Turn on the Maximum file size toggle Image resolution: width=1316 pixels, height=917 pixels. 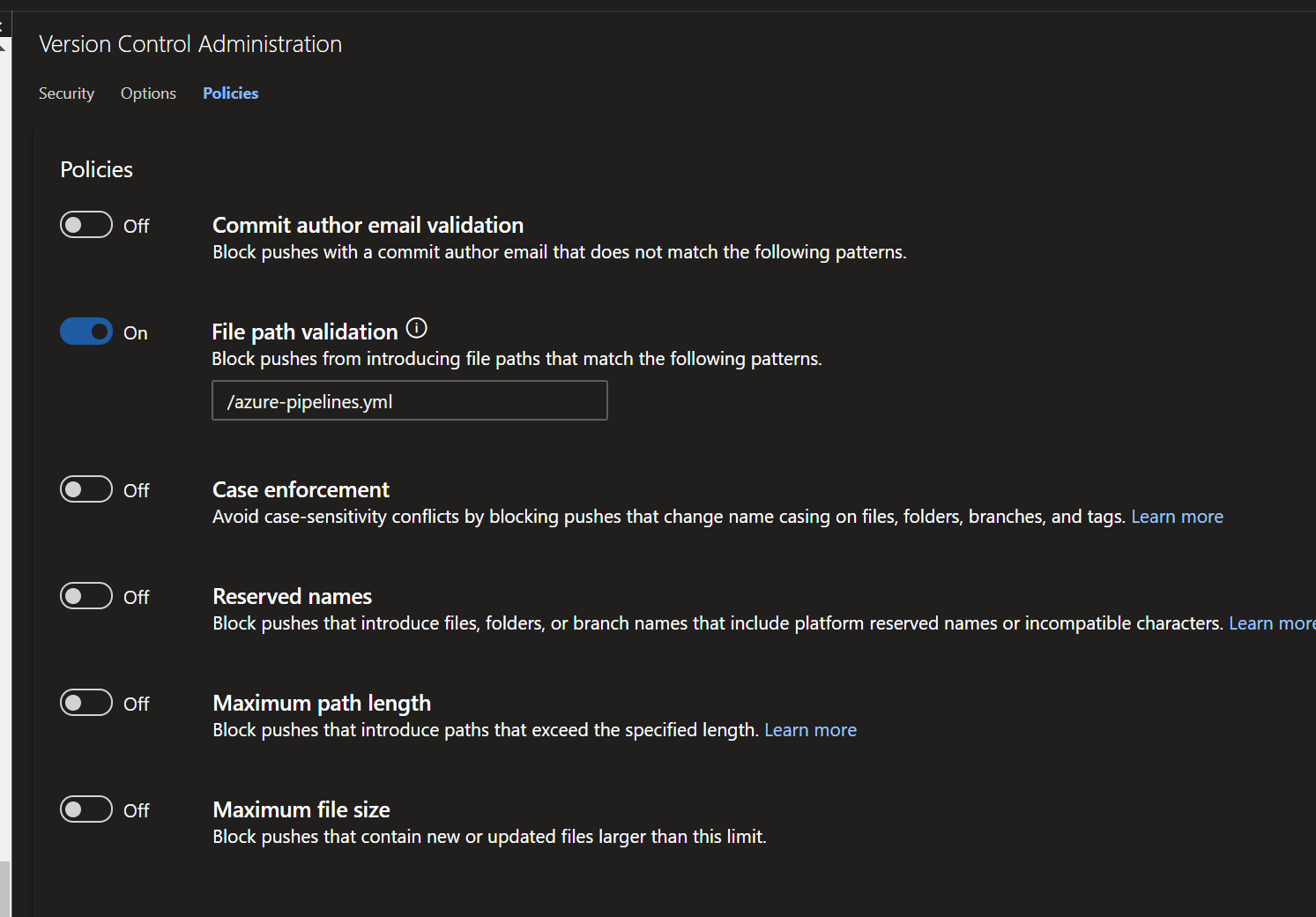(x=86, y=809)
